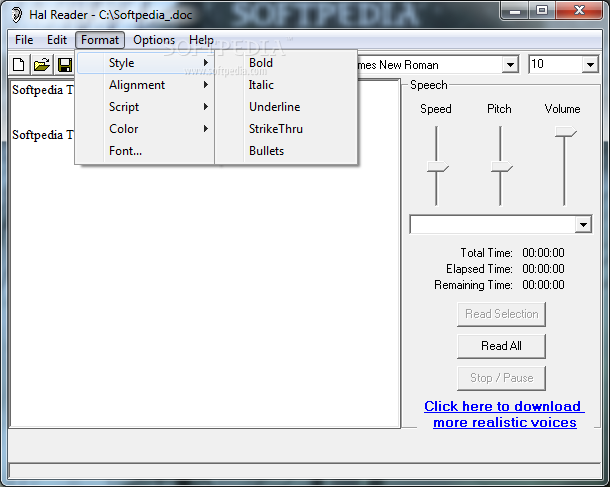The height and width of the screenshot is (487, 610).
Task: Open the Options menu
Action: pos(154,40)
